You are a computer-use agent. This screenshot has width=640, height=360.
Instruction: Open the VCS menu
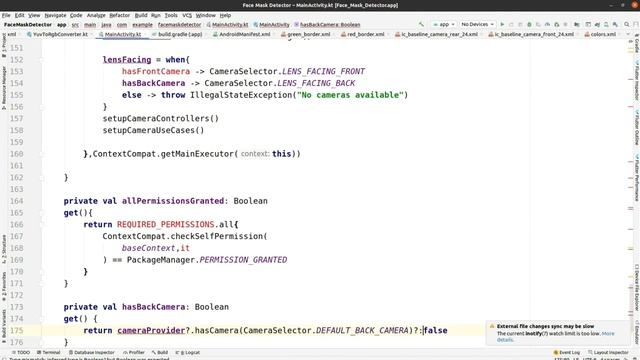tap(187, 15)
